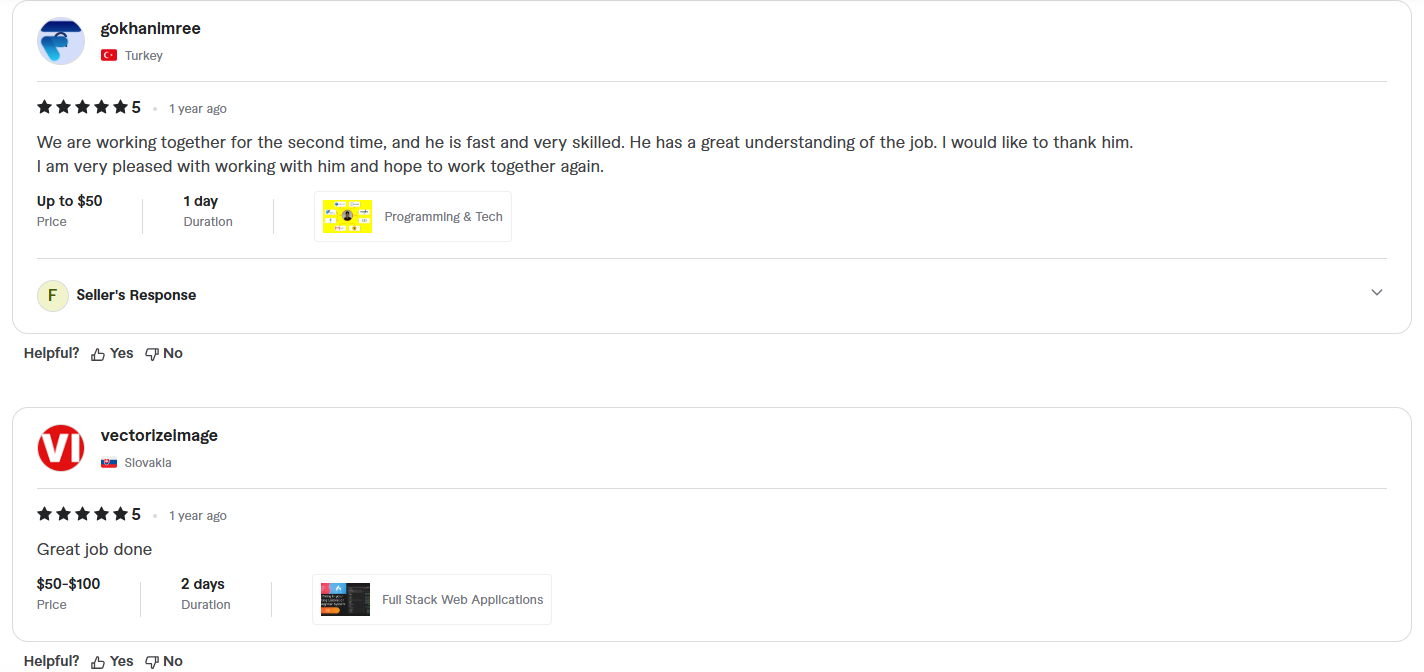Click the chevron next to Seller's Response
1424x672 pixels.
(1377, 292)
